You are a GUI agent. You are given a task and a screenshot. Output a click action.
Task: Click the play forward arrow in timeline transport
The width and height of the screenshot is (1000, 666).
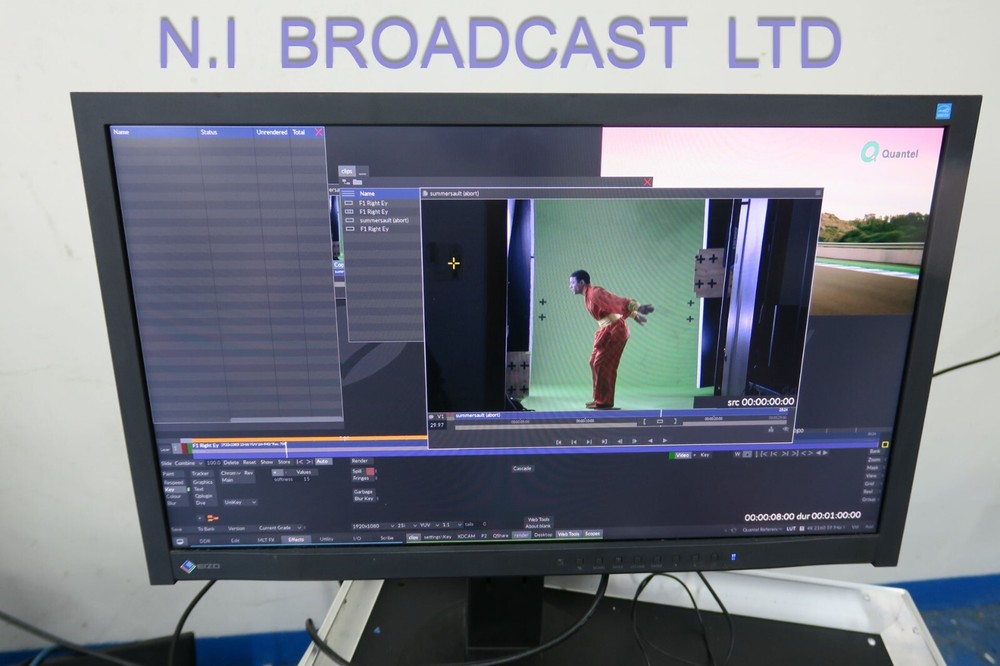click(x=825, y=453)
